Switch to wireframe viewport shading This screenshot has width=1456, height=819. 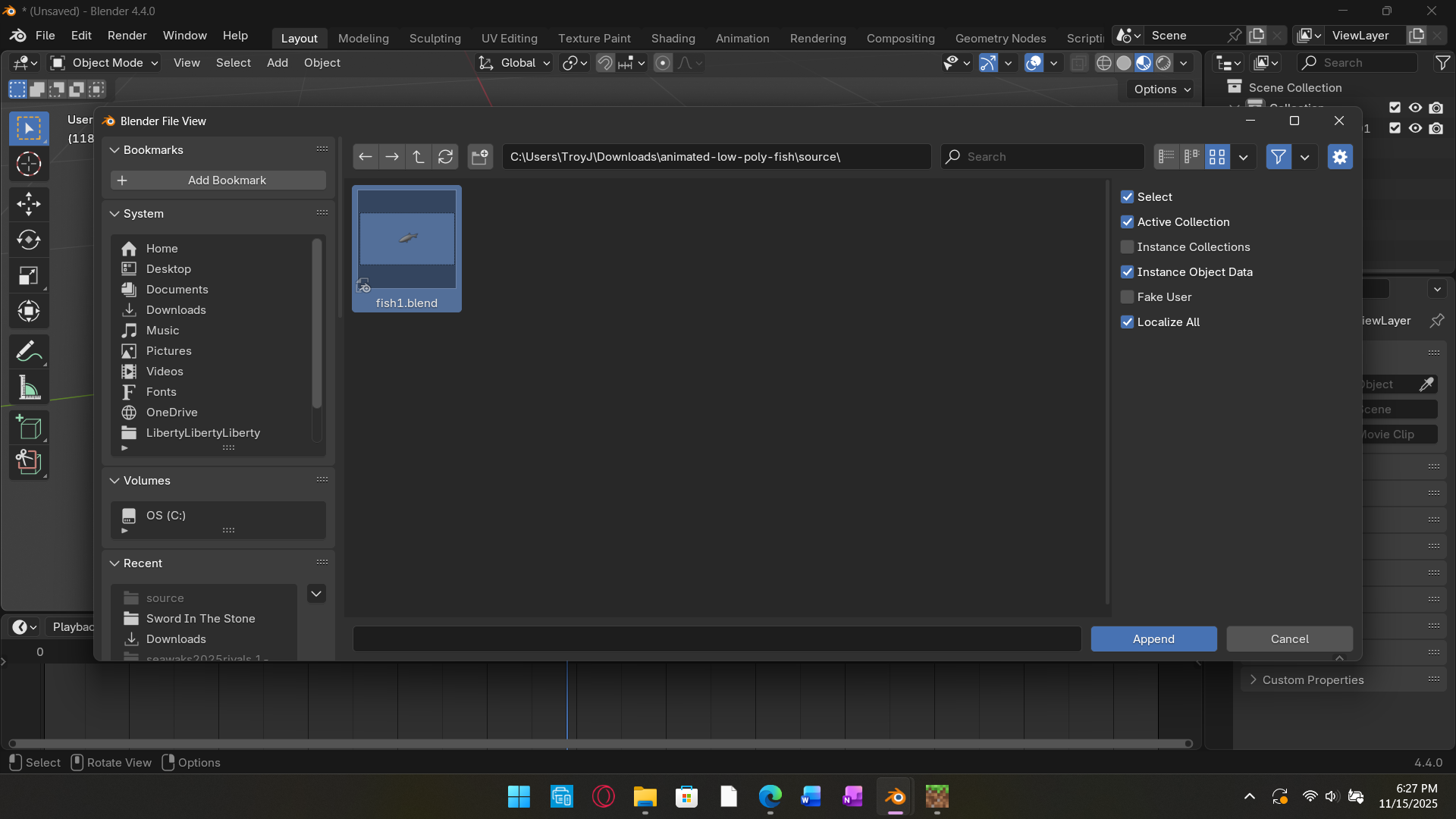point(1104,63)
